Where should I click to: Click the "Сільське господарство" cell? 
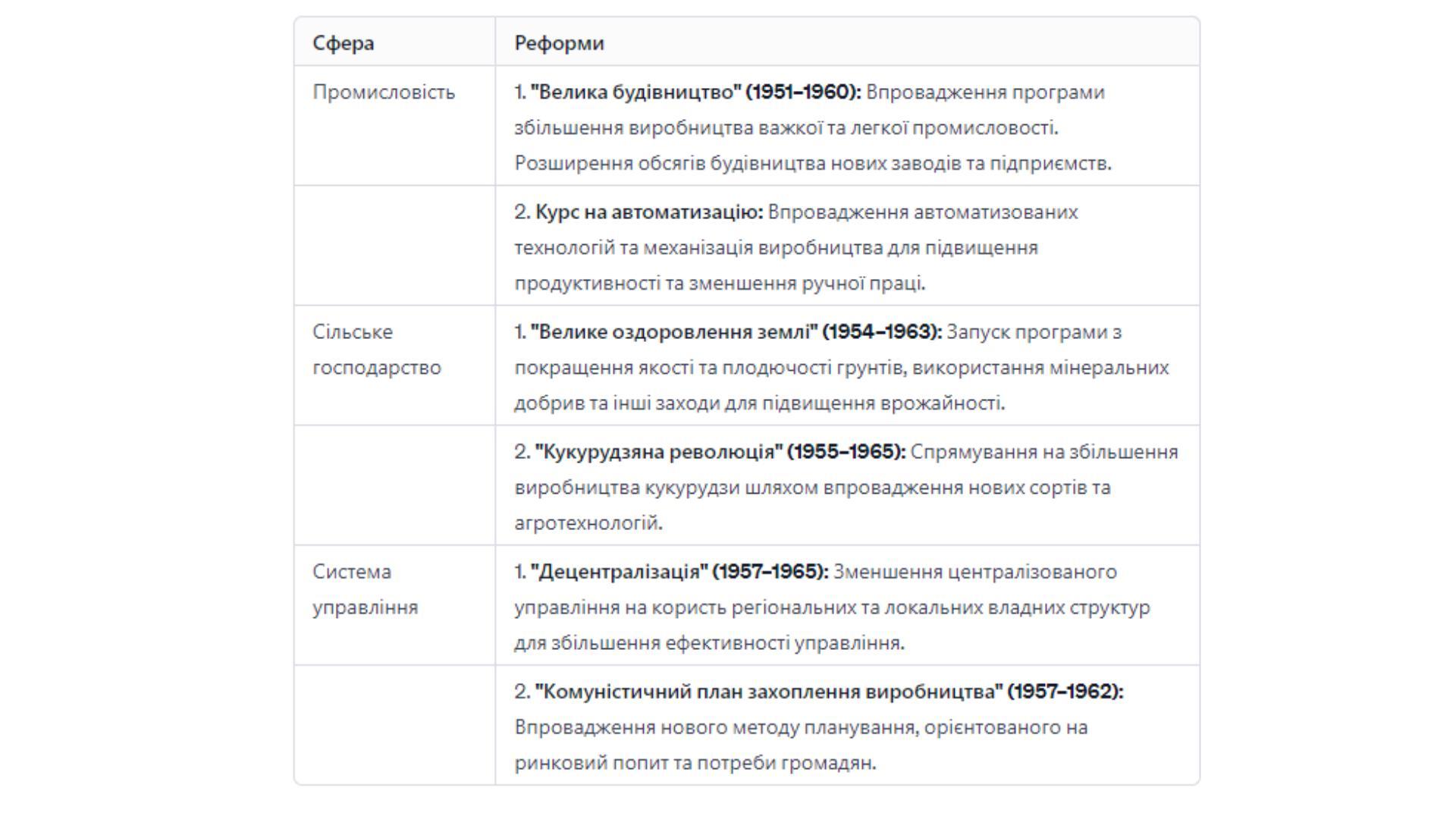tap(377, 350)
